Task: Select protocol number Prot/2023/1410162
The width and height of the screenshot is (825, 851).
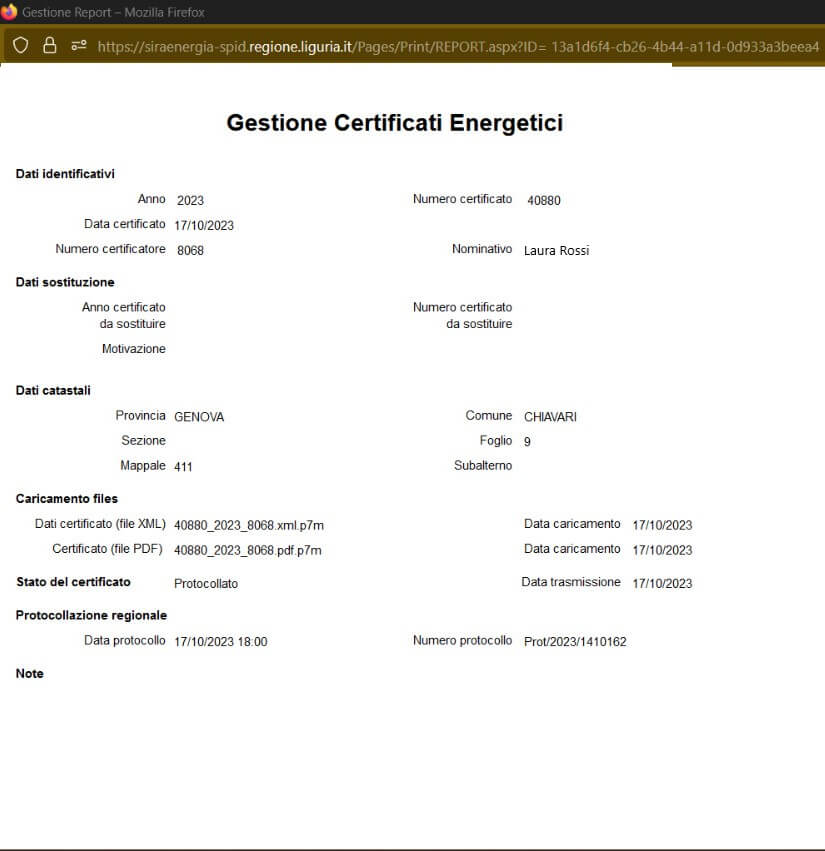Action: (x=575, y=642)
